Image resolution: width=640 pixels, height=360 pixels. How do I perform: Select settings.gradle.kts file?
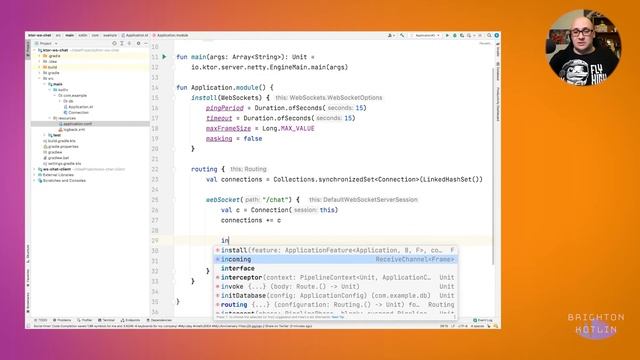pos(62,163)
